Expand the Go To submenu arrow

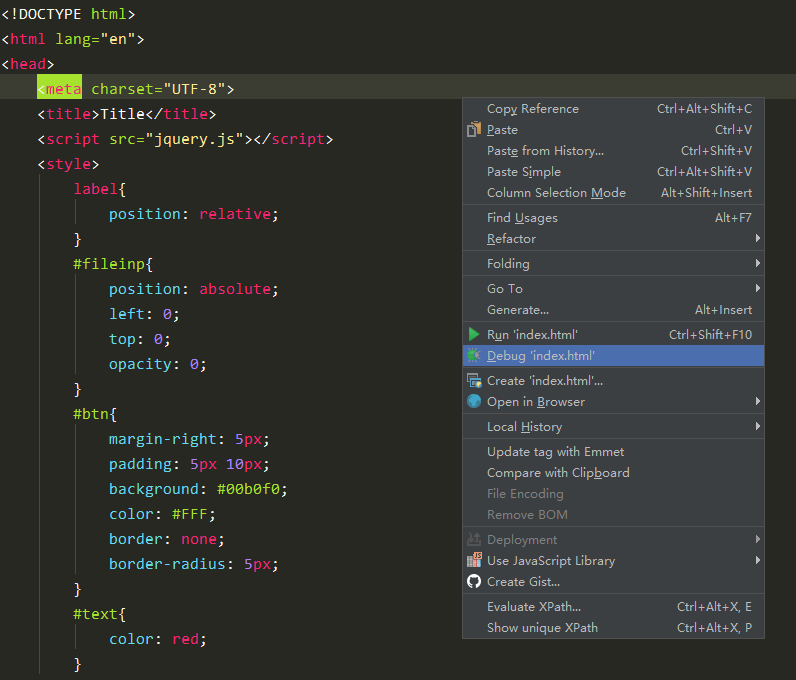[757, 288]
